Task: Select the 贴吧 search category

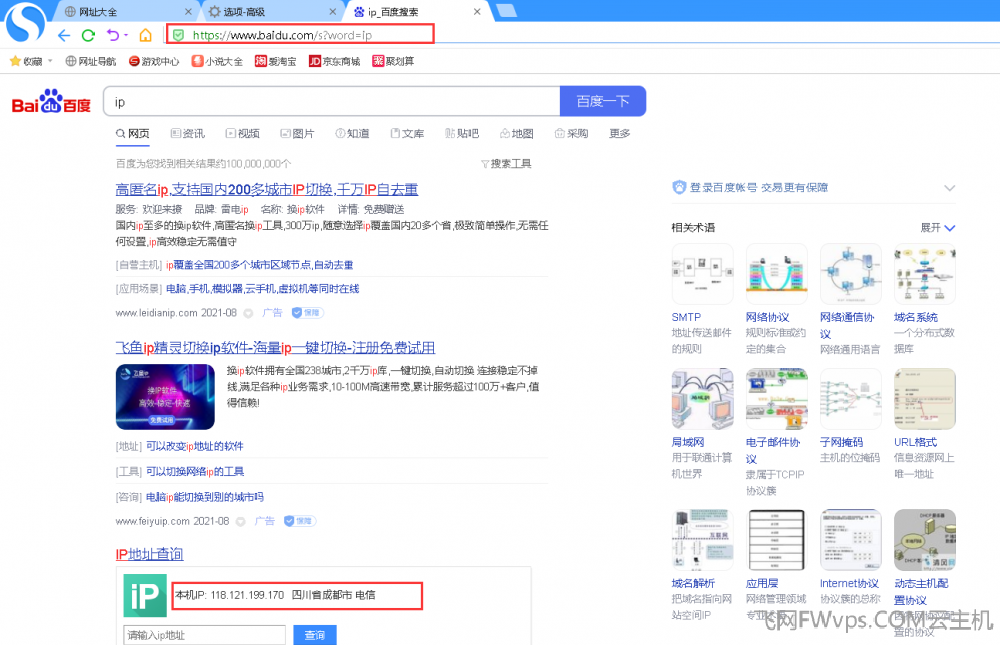Action: click(x=462, y=133)
